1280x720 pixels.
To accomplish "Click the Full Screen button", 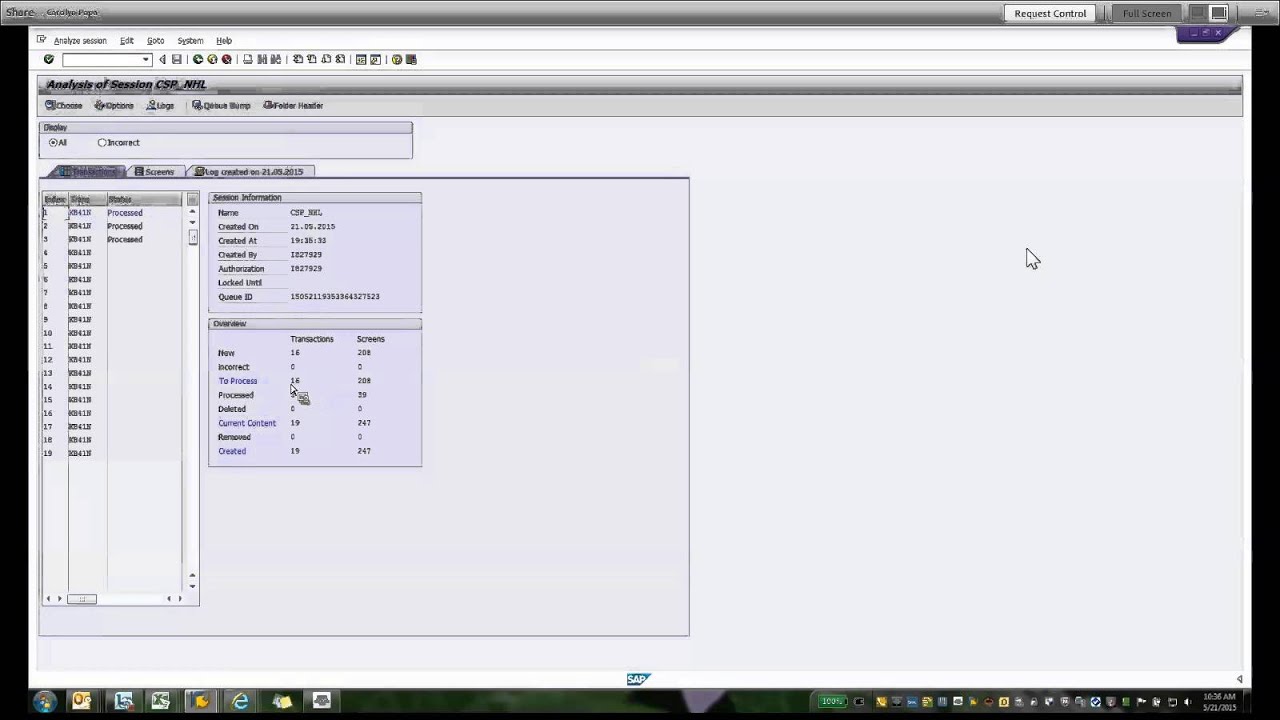I will pos(1147,13).
